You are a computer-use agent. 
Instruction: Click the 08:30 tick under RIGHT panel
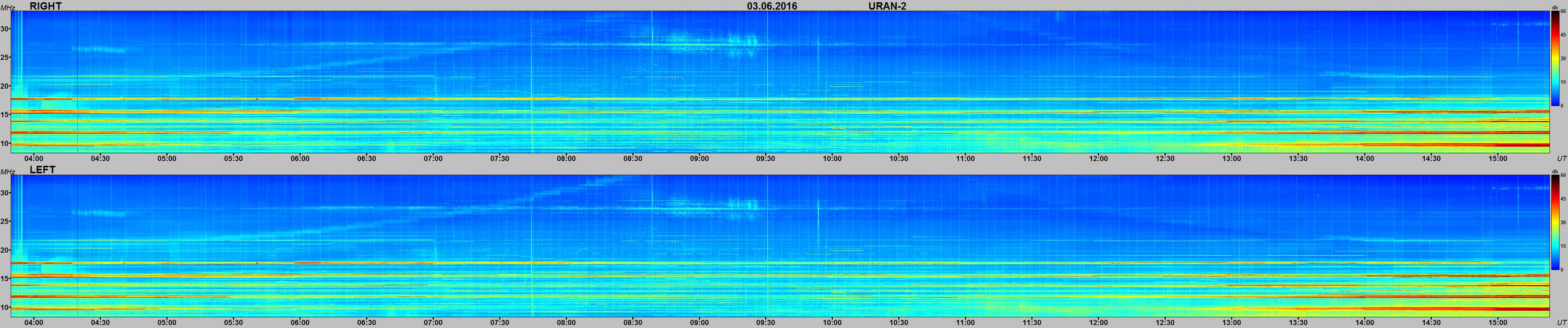click(633, 158)
